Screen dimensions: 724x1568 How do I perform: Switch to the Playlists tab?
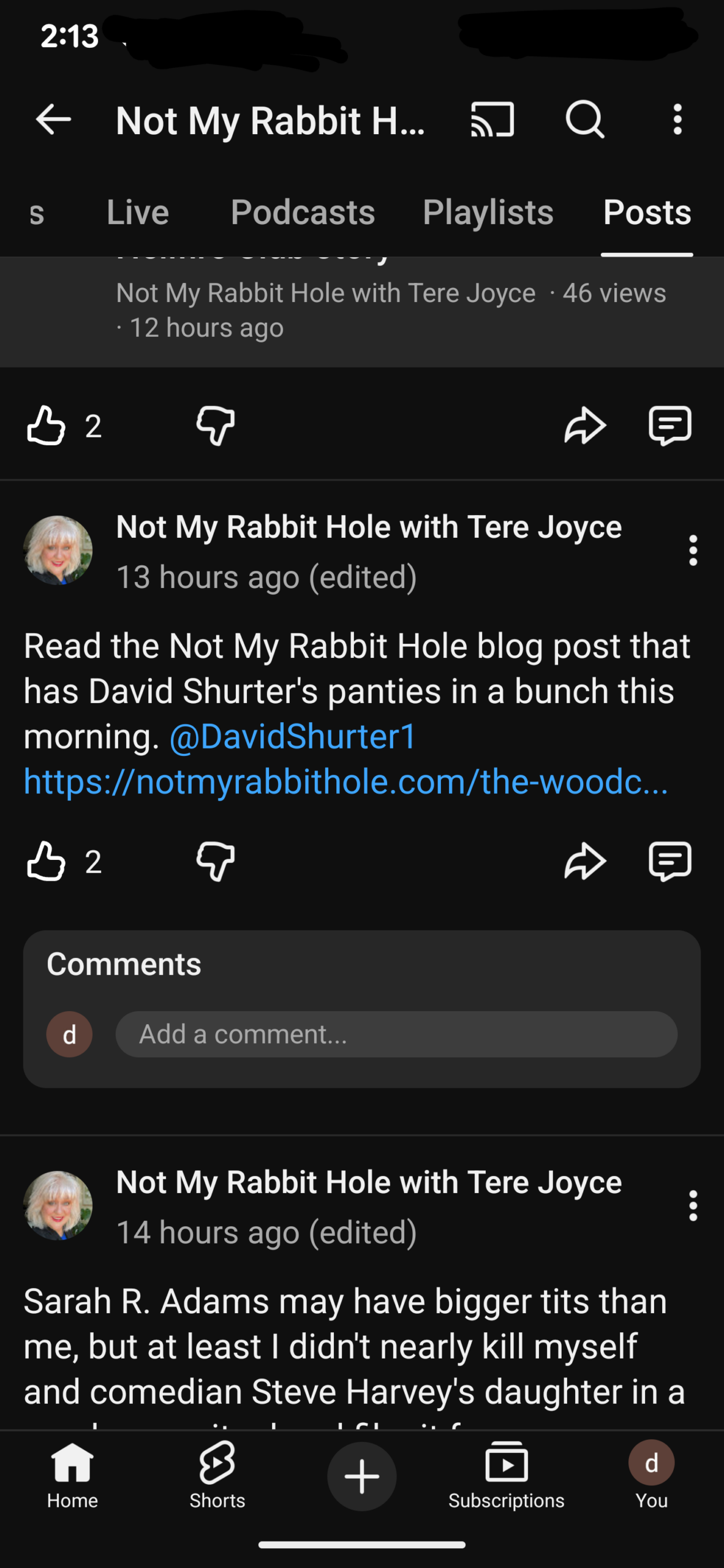pos(488,213)
